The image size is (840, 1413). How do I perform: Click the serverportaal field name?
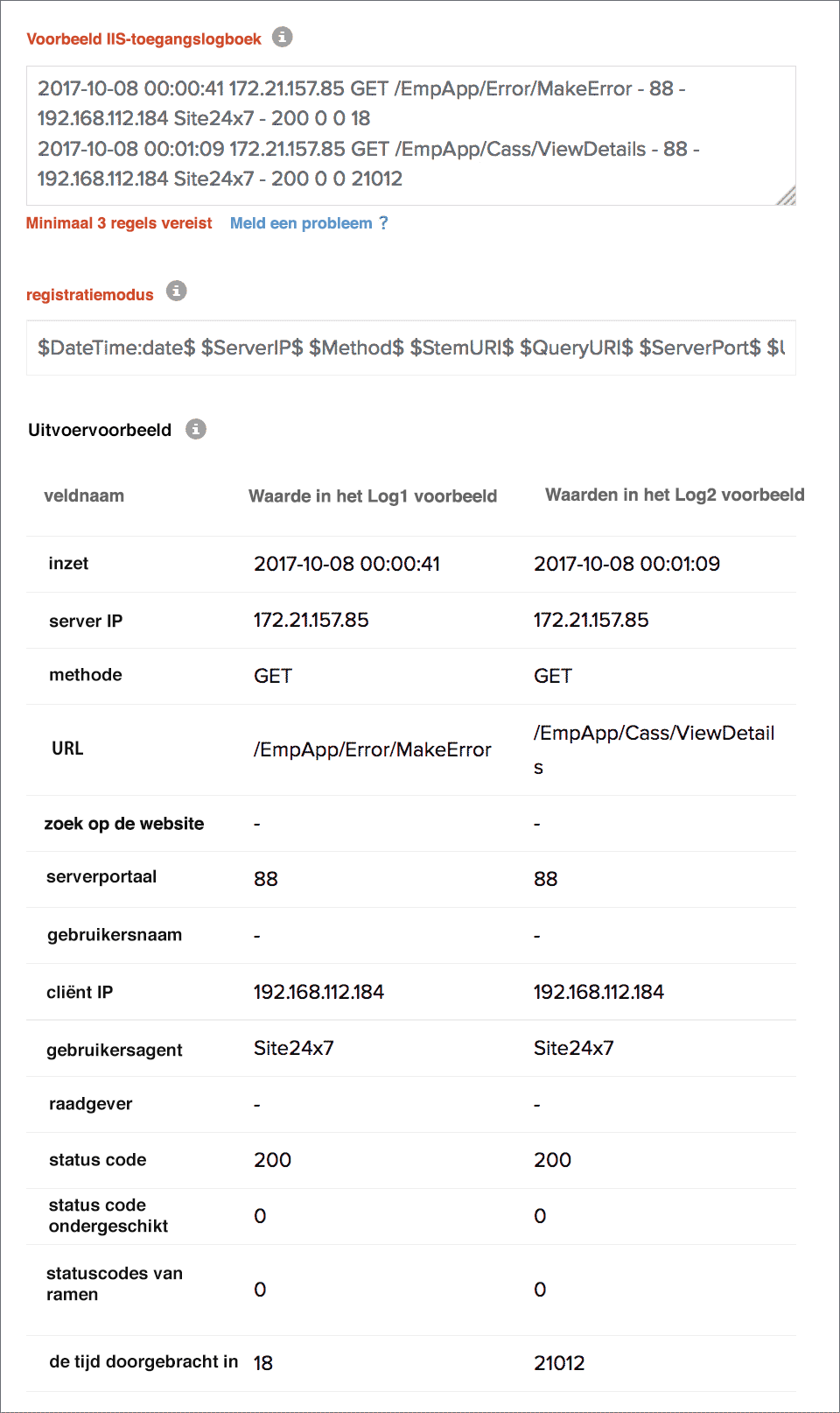[101, 876]
